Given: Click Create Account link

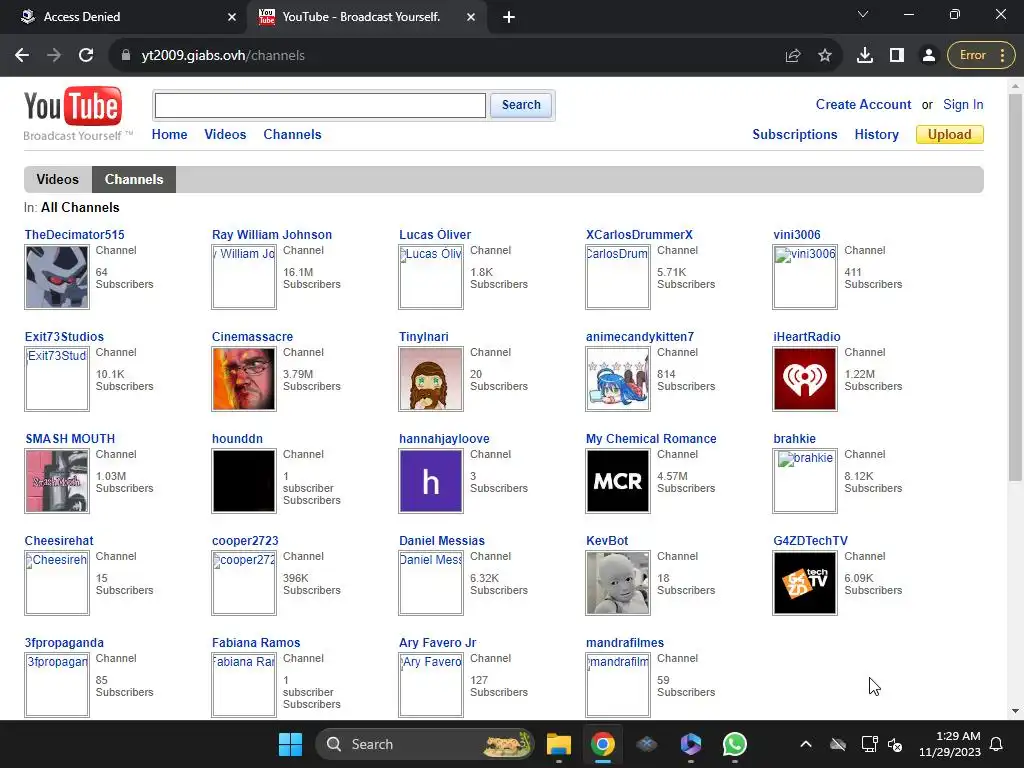Looking at the screenshot, I should pyautogui.click(x=863, y=104).
